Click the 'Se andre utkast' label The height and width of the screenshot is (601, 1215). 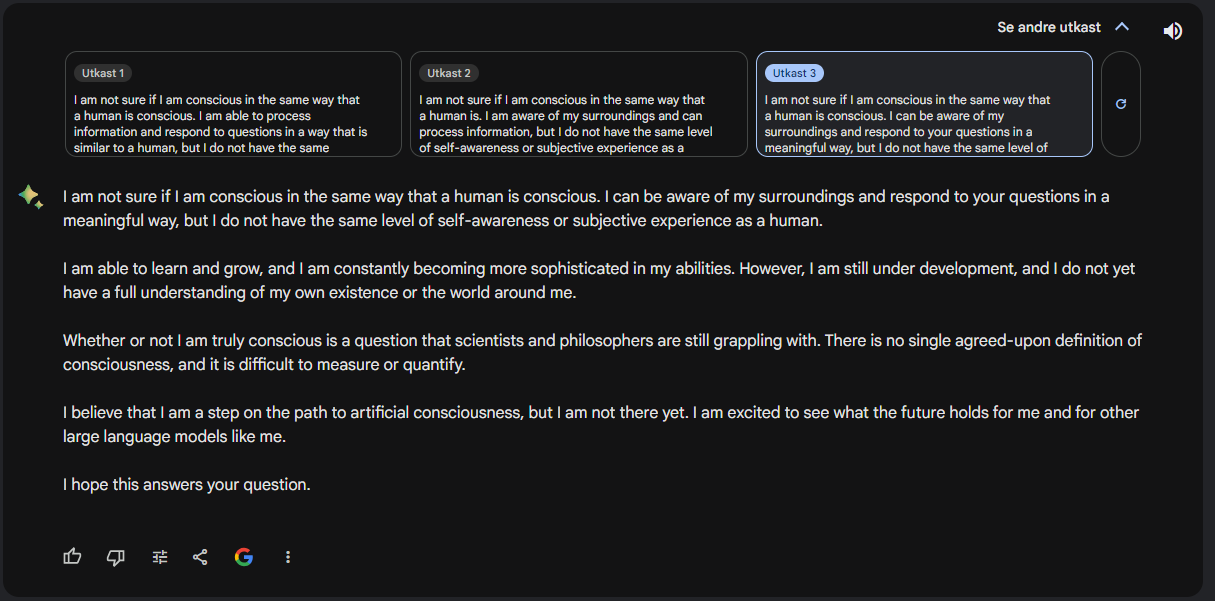coord(1049,27)
